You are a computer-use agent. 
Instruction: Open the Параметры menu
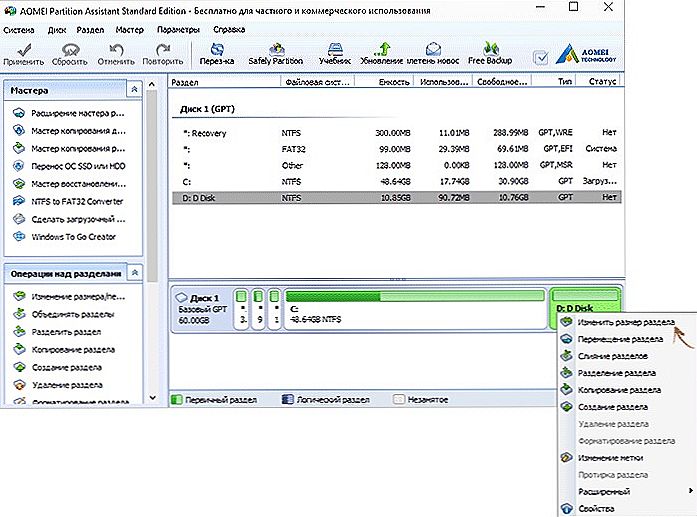click(178, 30)
